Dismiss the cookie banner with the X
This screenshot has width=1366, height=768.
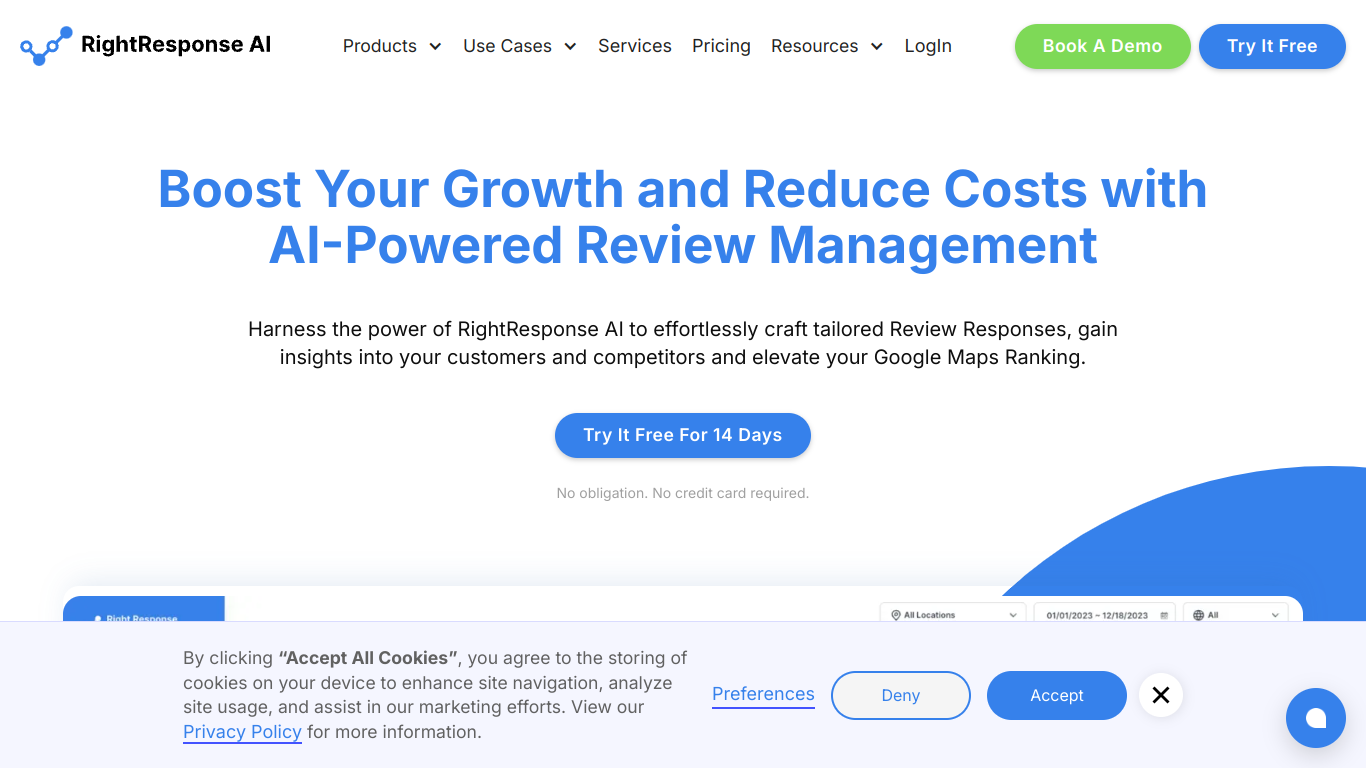pyautogui.click(x=1161, y=695)
